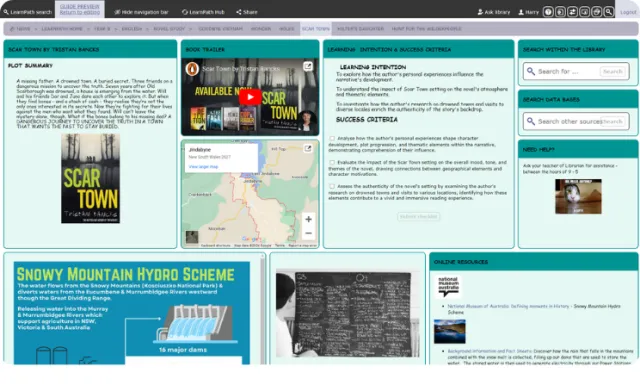Expand the Home dropdown in the navigation bar
The image size is (640, 385).
point(36,29)
